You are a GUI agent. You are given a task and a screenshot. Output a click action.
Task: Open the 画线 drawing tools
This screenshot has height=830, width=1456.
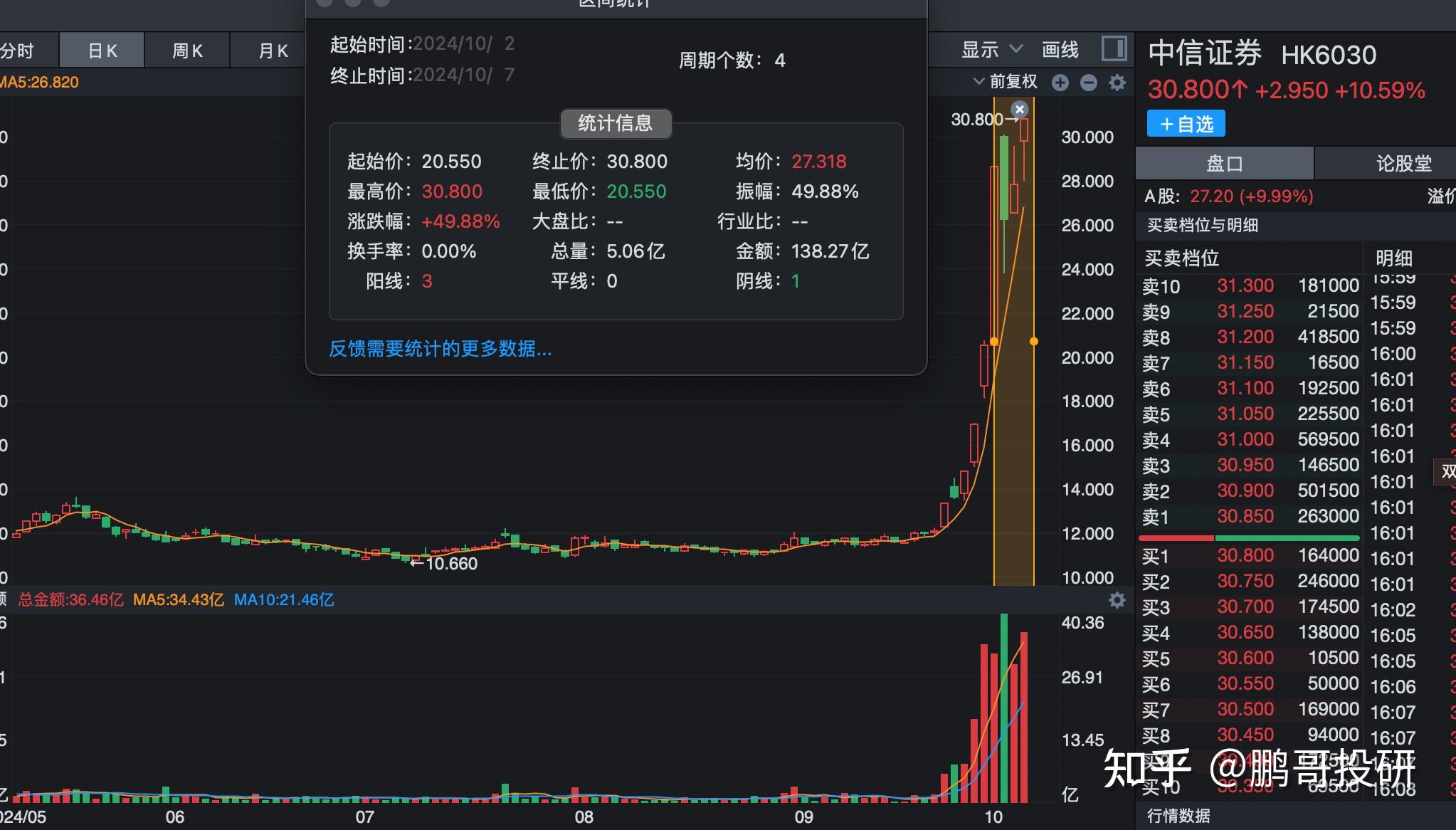[1060, 49]
